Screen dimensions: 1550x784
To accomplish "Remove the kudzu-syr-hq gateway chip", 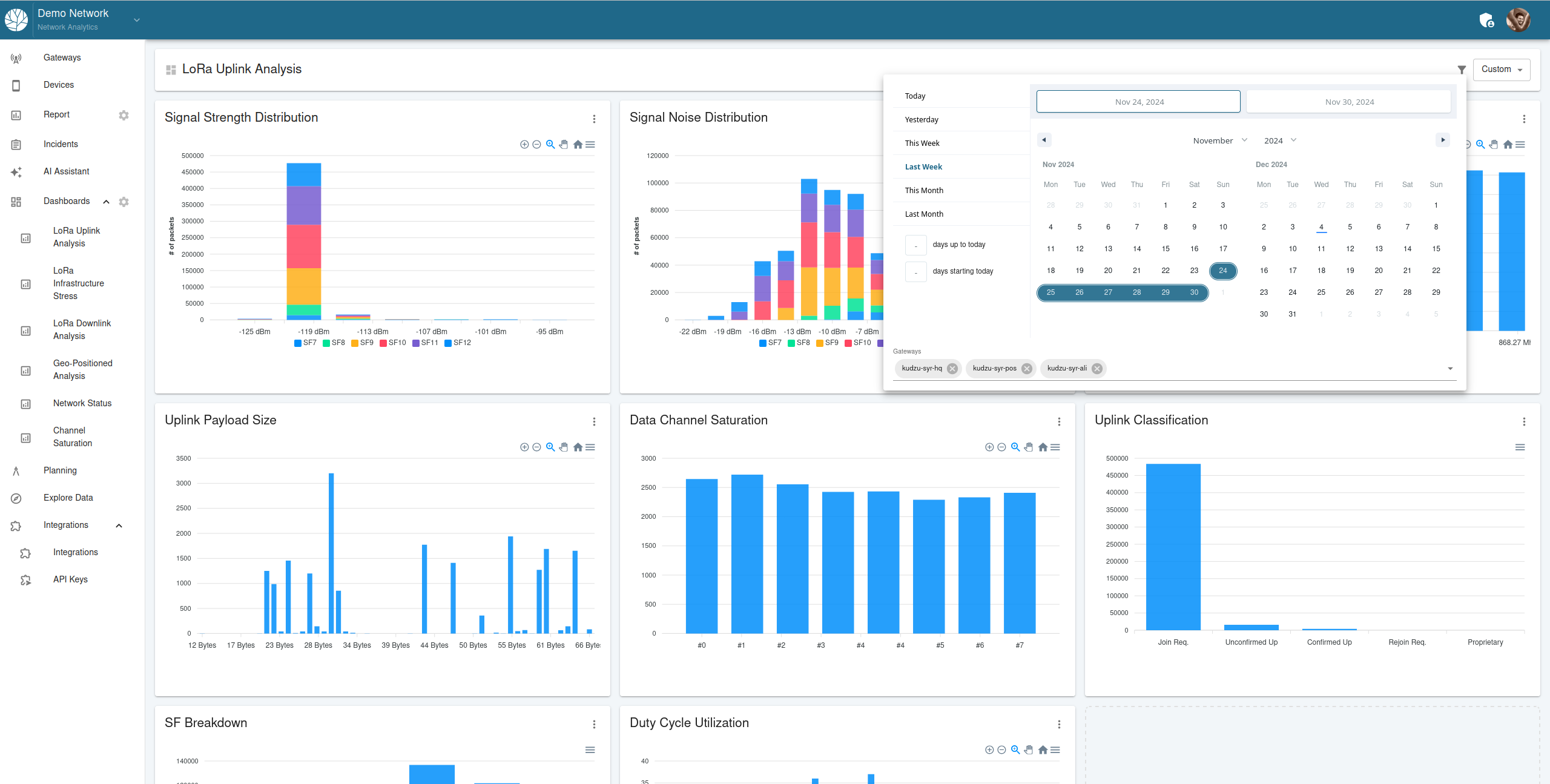I will coord(952,369).
